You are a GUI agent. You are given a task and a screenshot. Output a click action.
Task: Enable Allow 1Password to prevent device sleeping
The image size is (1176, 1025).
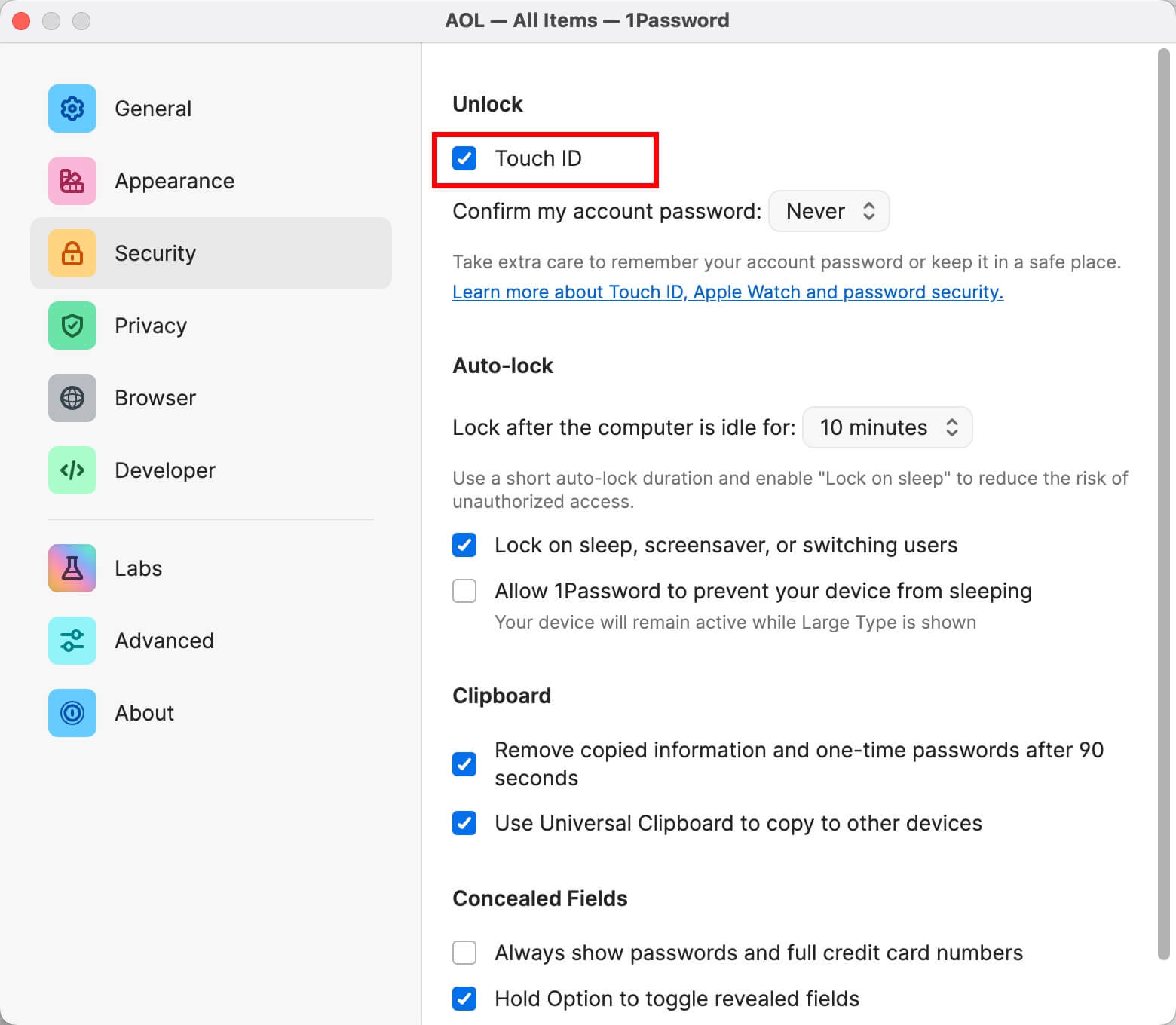pos(464,591)
